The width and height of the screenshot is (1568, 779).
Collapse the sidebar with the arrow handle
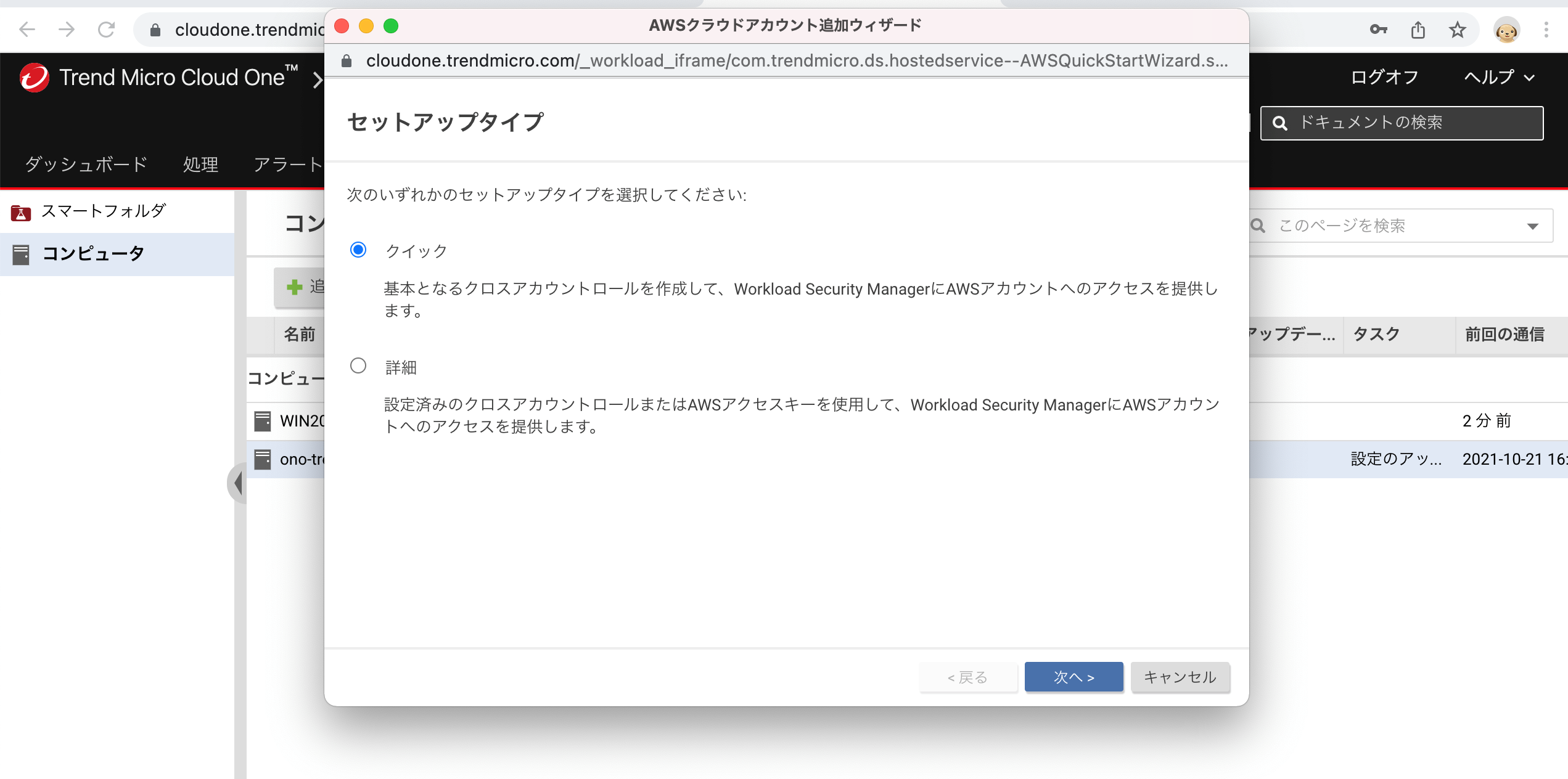[237, 483]
